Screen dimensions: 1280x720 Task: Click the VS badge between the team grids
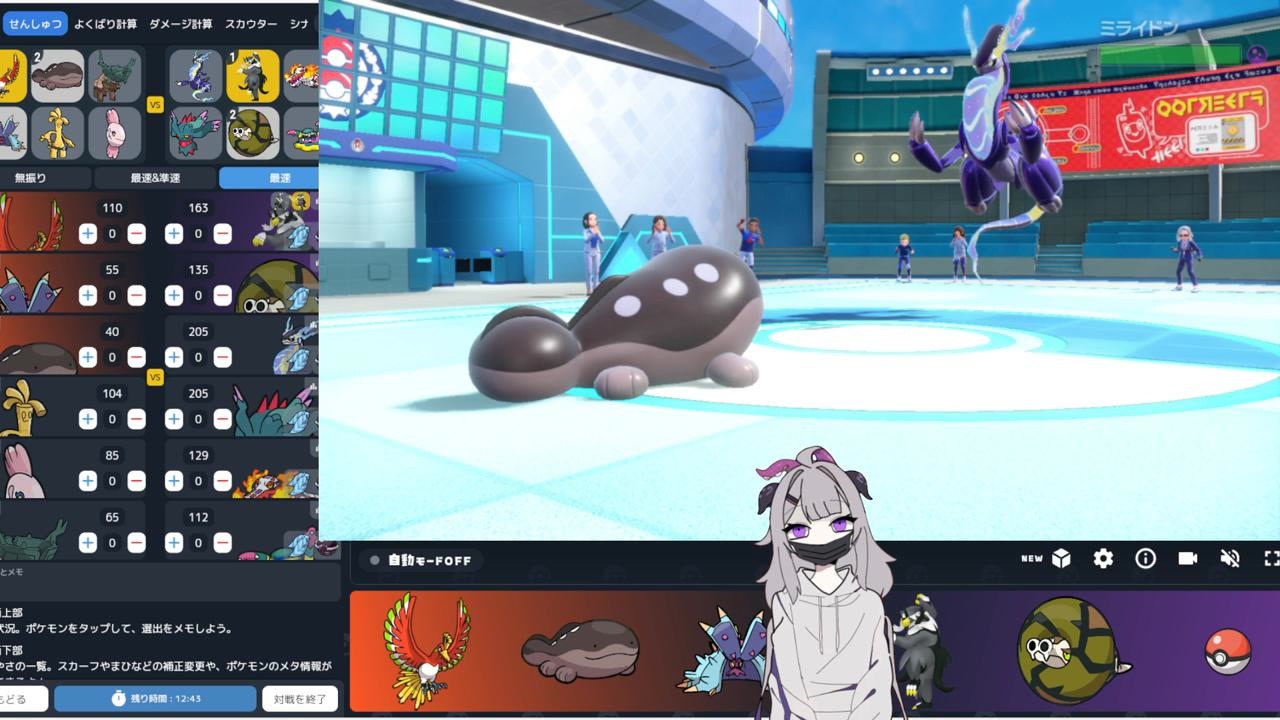click(x=155, y=104)
